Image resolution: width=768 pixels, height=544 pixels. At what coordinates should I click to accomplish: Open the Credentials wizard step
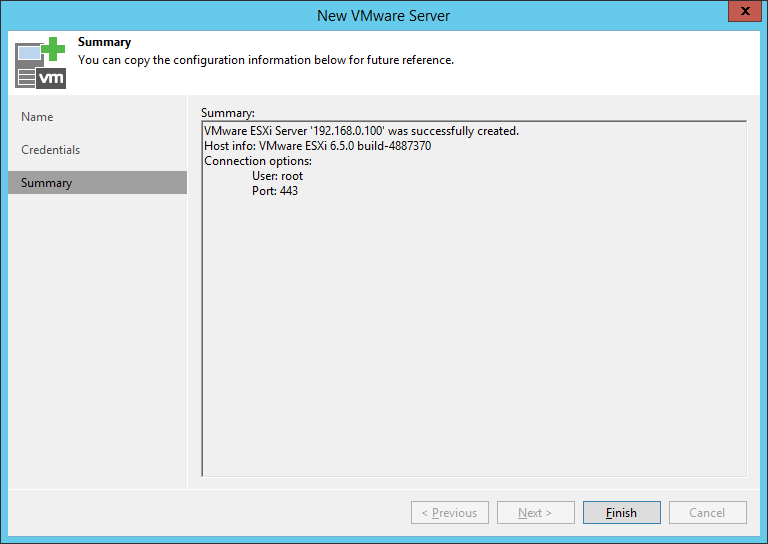point(97,150)
